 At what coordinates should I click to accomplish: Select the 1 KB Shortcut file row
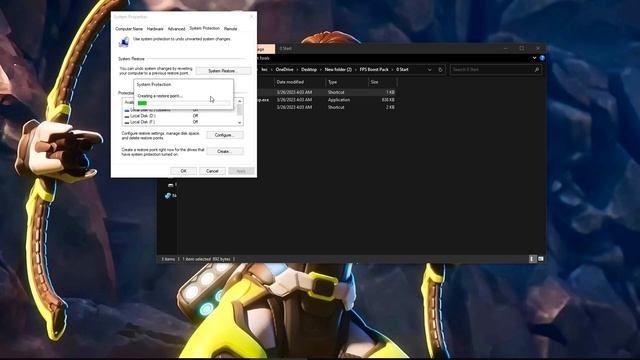[x=328, y=92]
